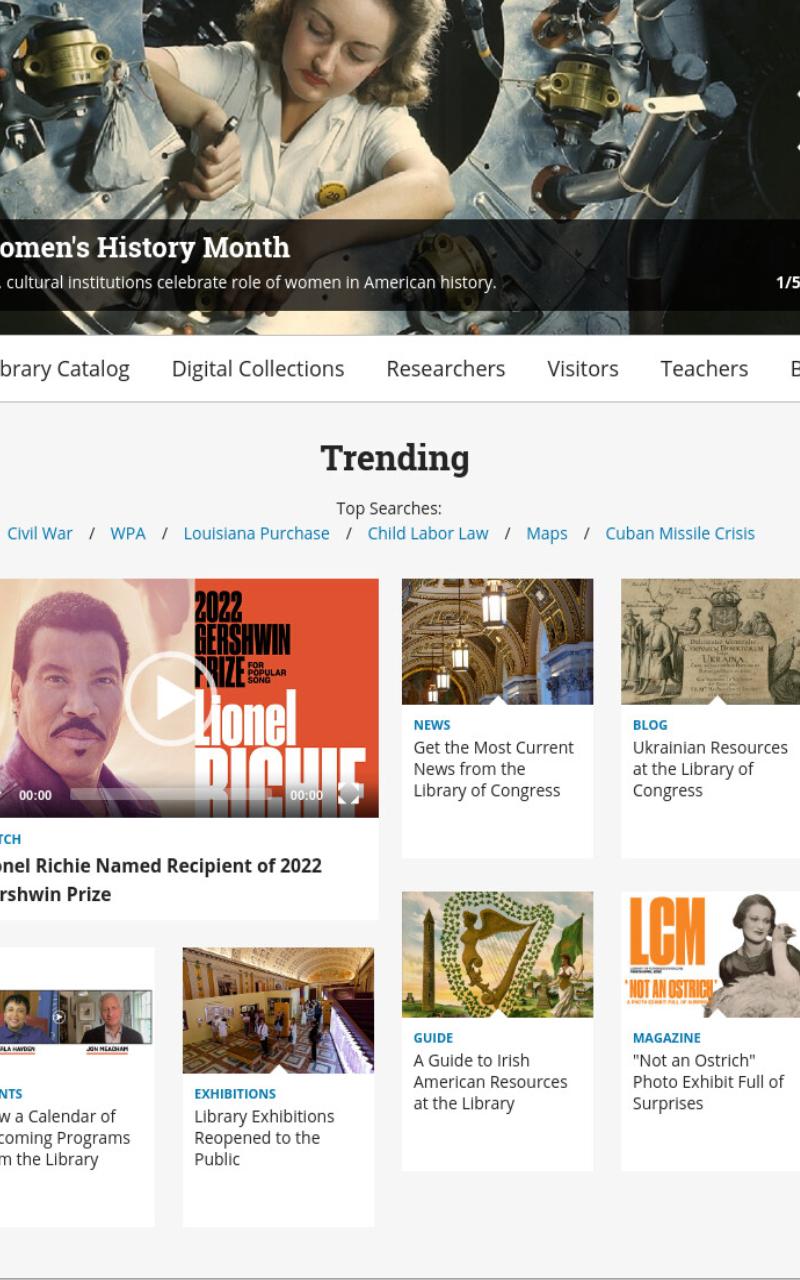The height and width of the screenshot is (1280, 800).
Task: Click the MAGAZINE category label
Action: (666, 1038)
